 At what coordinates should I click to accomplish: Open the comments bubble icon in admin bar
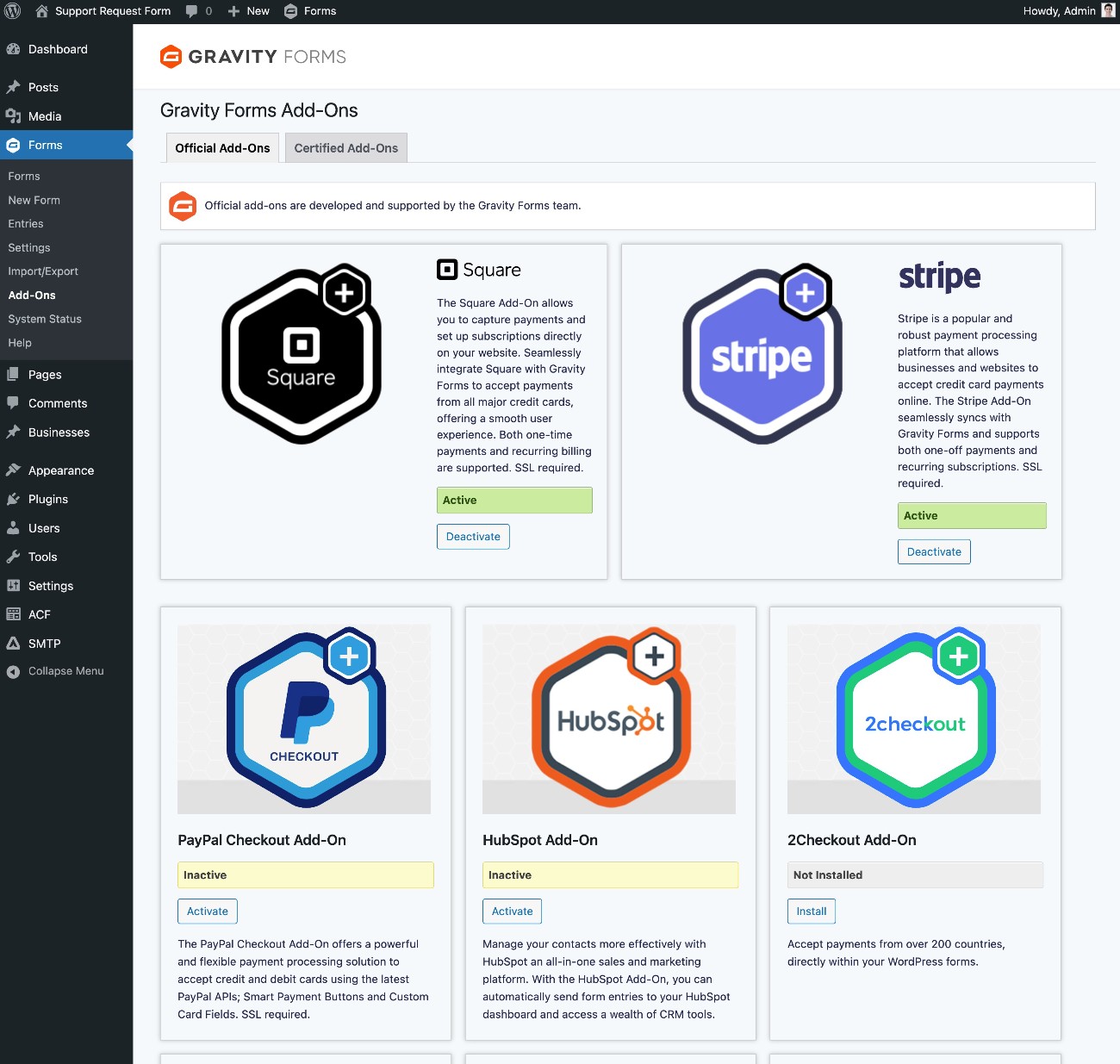(x=192, y=11)
